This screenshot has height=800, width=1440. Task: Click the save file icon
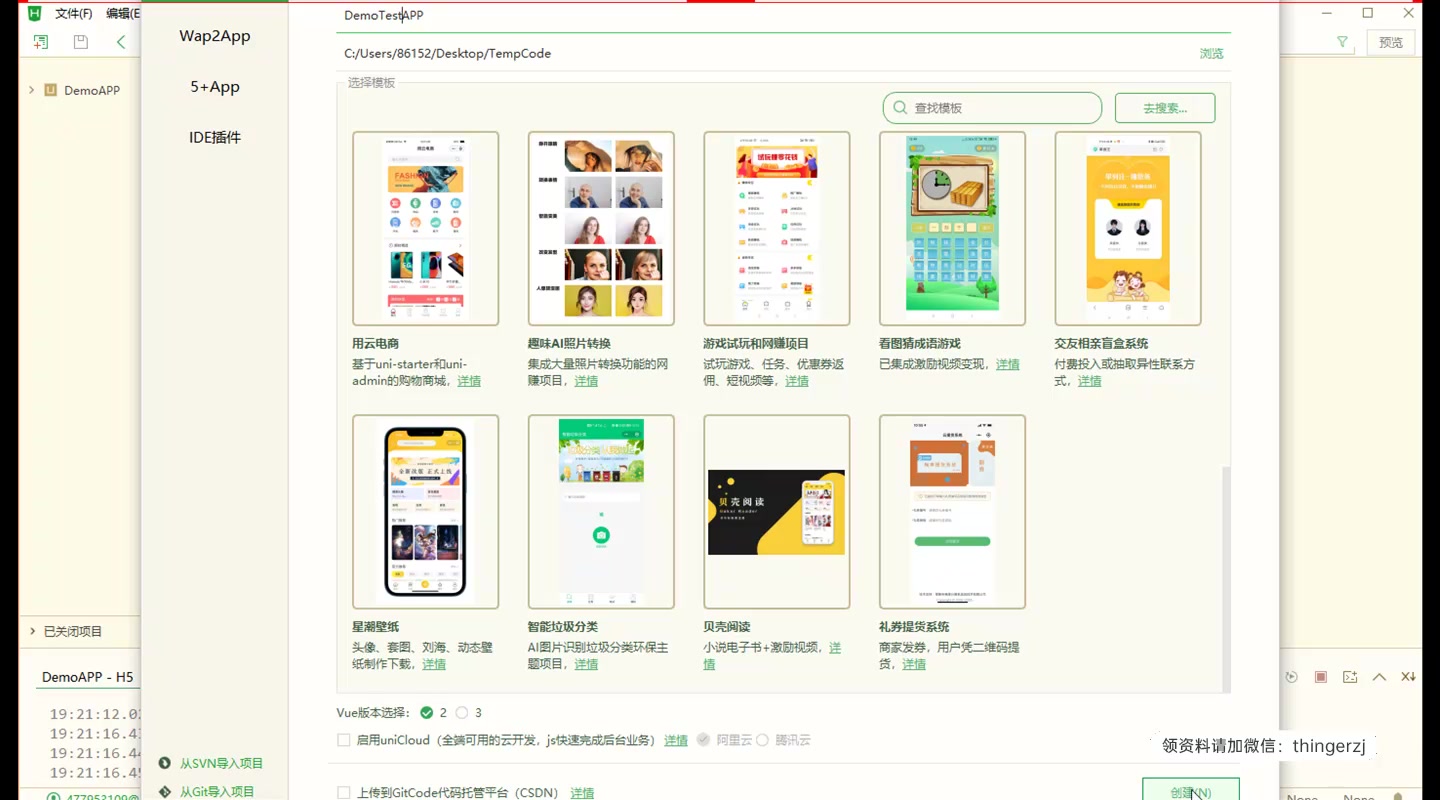click(80, 42)
